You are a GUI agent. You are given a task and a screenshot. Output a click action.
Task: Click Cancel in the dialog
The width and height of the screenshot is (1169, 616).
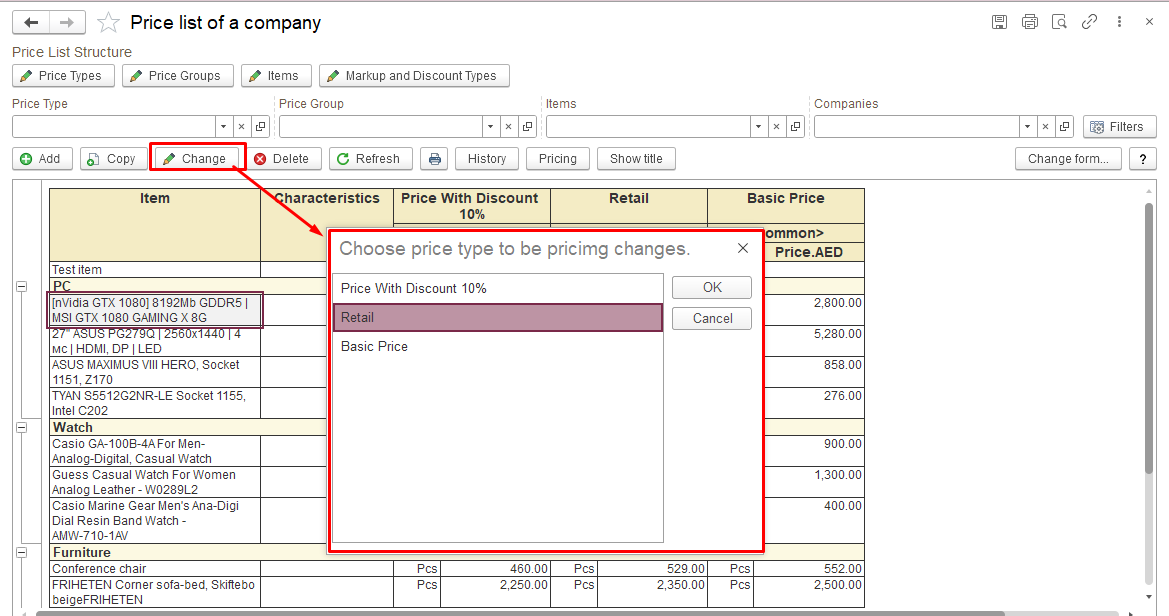[712, 318]
